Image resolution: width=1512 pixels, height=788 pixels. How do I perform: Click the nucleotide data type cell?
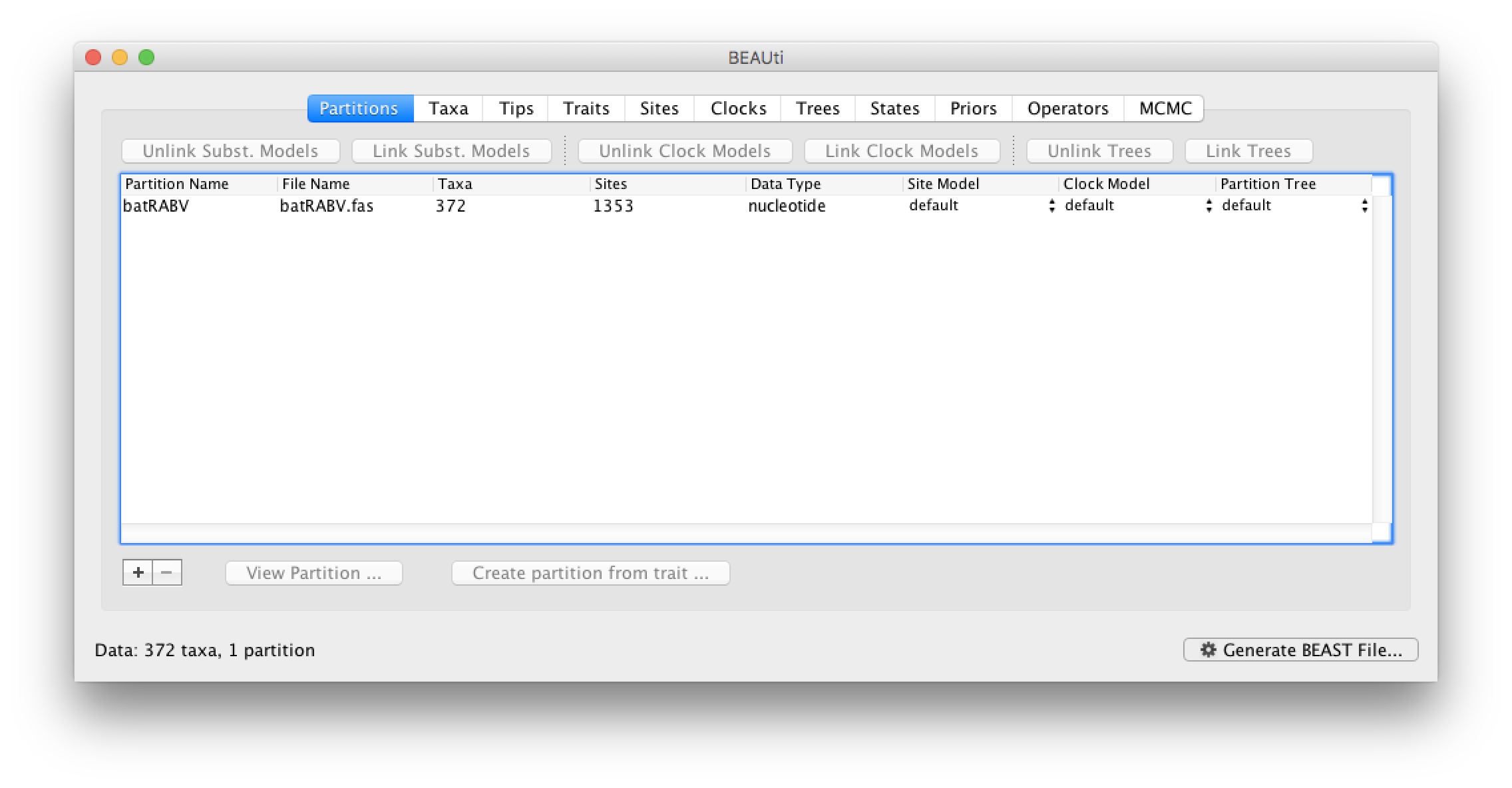pyautogui.click(x=825, y=206)
